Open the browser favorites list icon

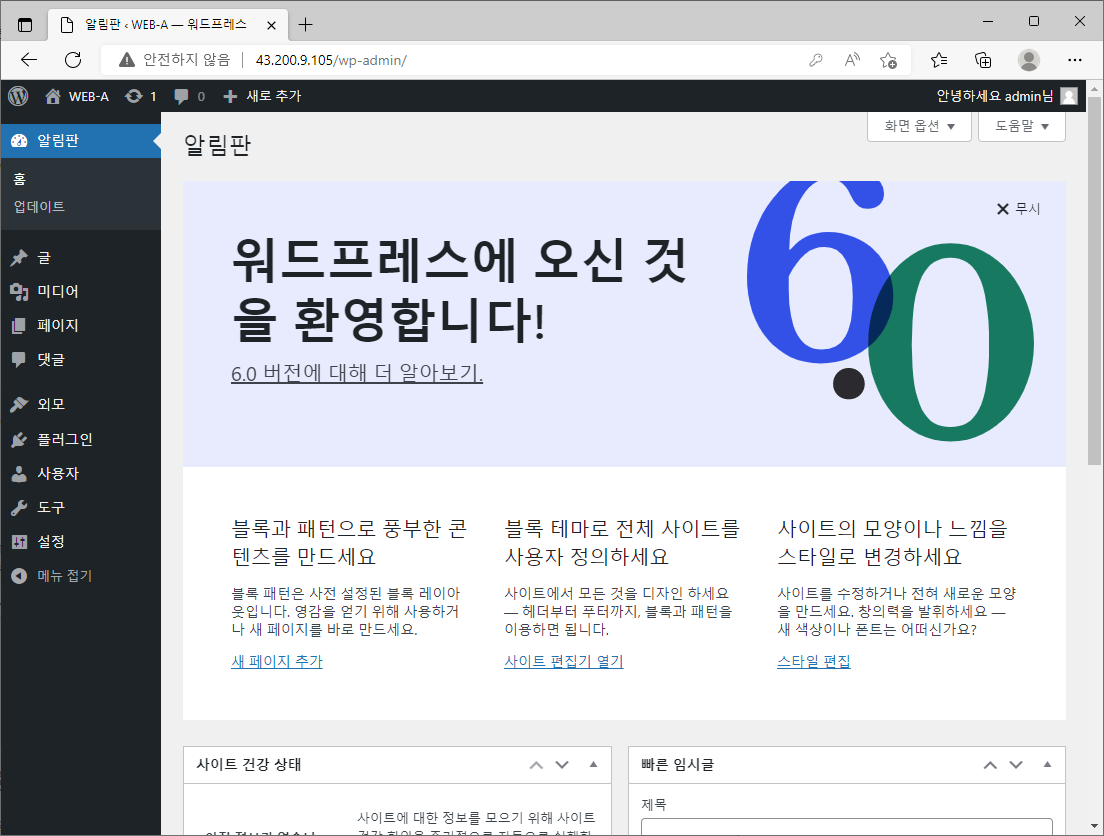pyautogui.click(x=939, y=61)
